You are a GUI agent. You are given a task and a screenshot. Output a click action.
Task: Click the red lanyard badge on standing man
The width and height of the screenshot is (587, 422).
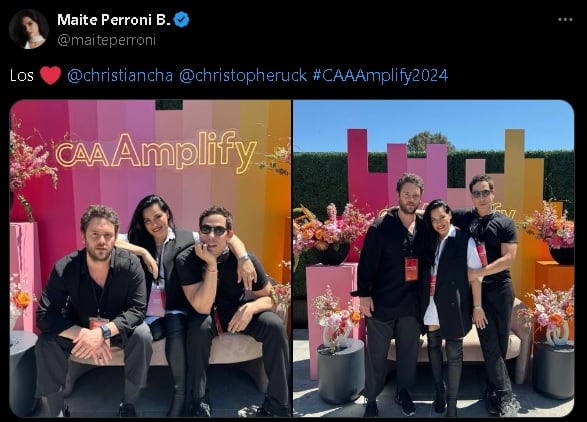411,269
